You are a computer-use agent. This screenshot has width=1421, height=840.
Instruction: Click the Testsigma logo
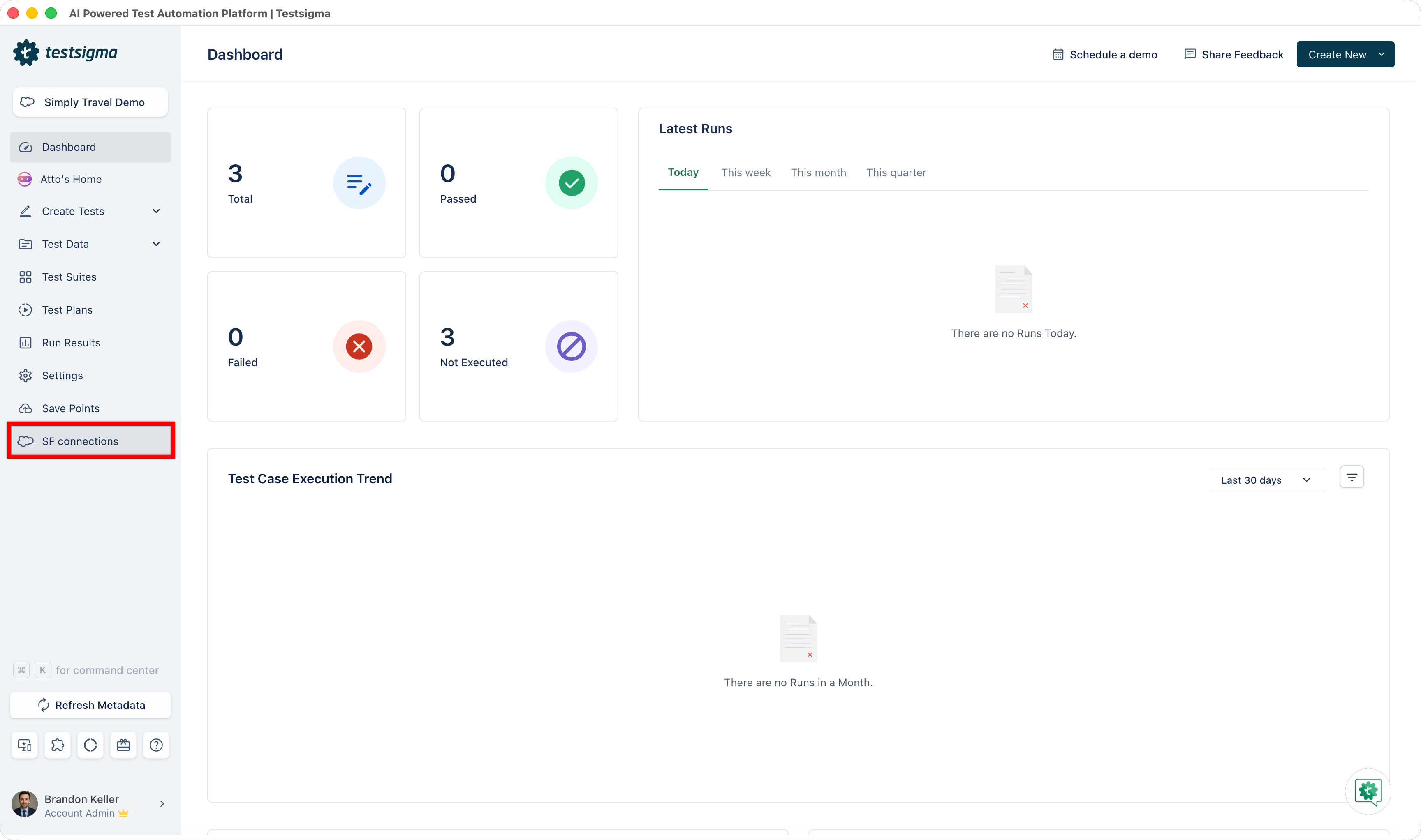point(66,53)
